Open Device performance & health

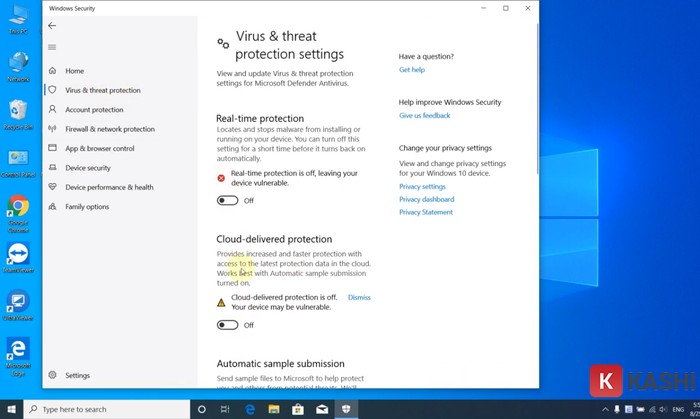click(109, 187)
